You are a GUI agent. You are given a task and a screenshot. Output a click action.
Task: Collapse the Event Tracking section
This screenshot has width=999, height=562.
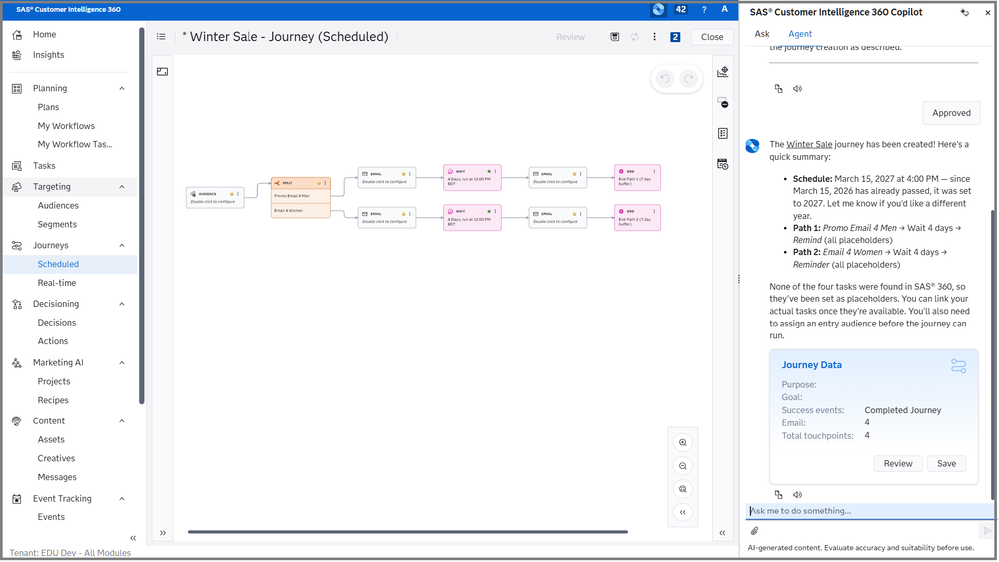(x=122, y=499)
